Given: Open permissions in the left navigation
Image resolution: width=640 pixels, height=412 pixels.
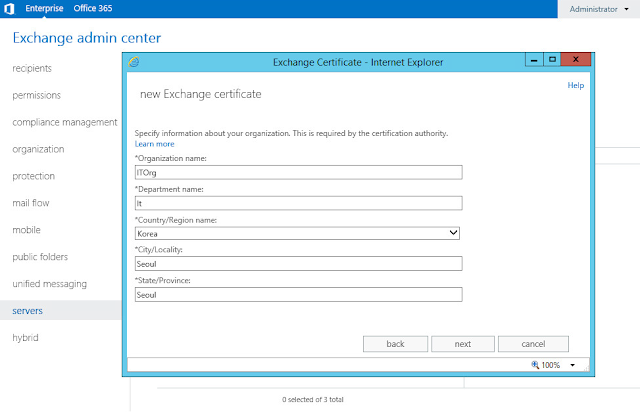Looking at the screenshot, I should (x=36, y=95).
